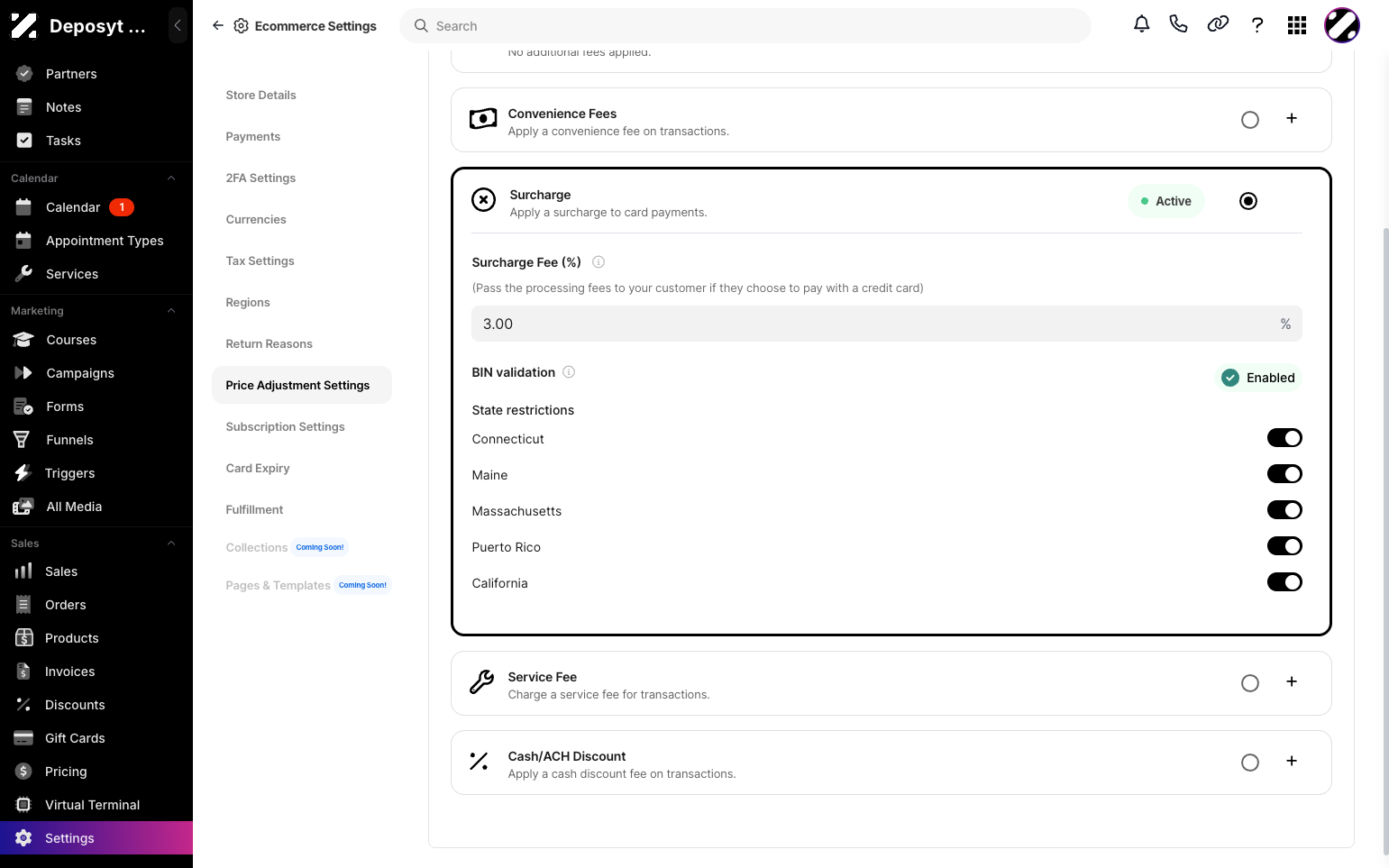This screenshot has width=1389, height=868.
Task: Open the notifications bell
Action: click(x=1141, y=24)
